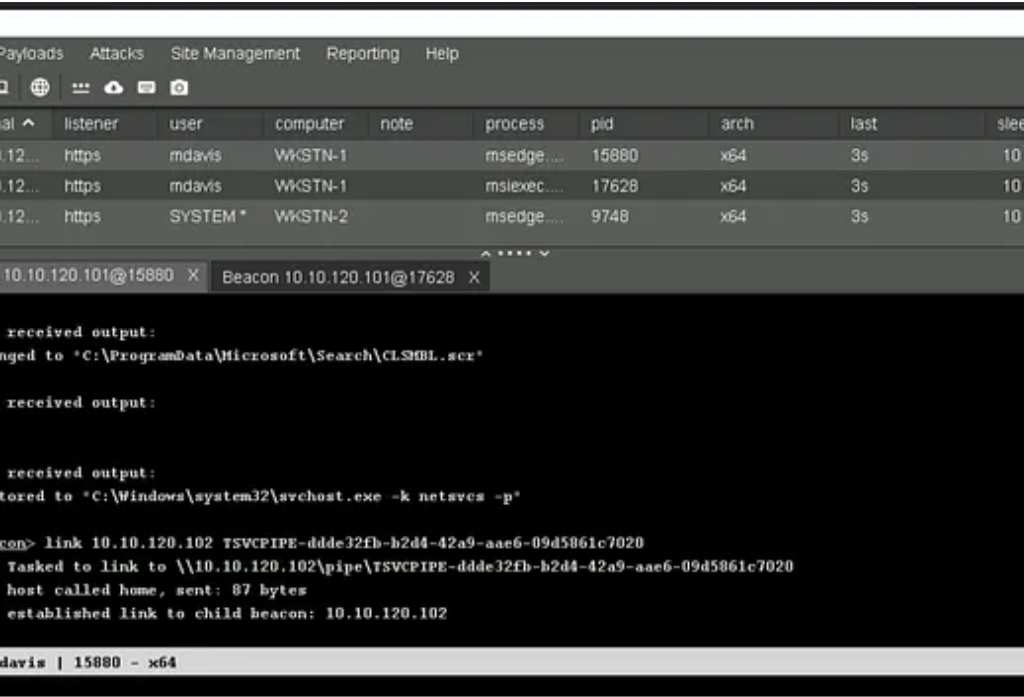This screenshot has width=1024, height=697.
Task: Open the Help menu
Action: tap(441, 54)
